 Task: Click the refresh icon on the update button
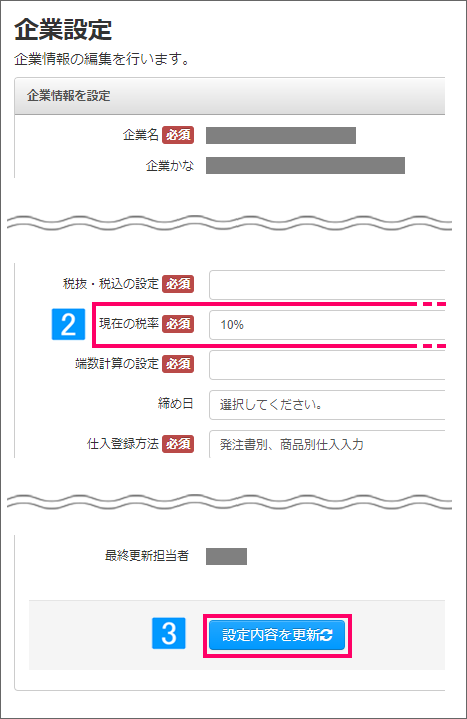(x=326, y=635)
